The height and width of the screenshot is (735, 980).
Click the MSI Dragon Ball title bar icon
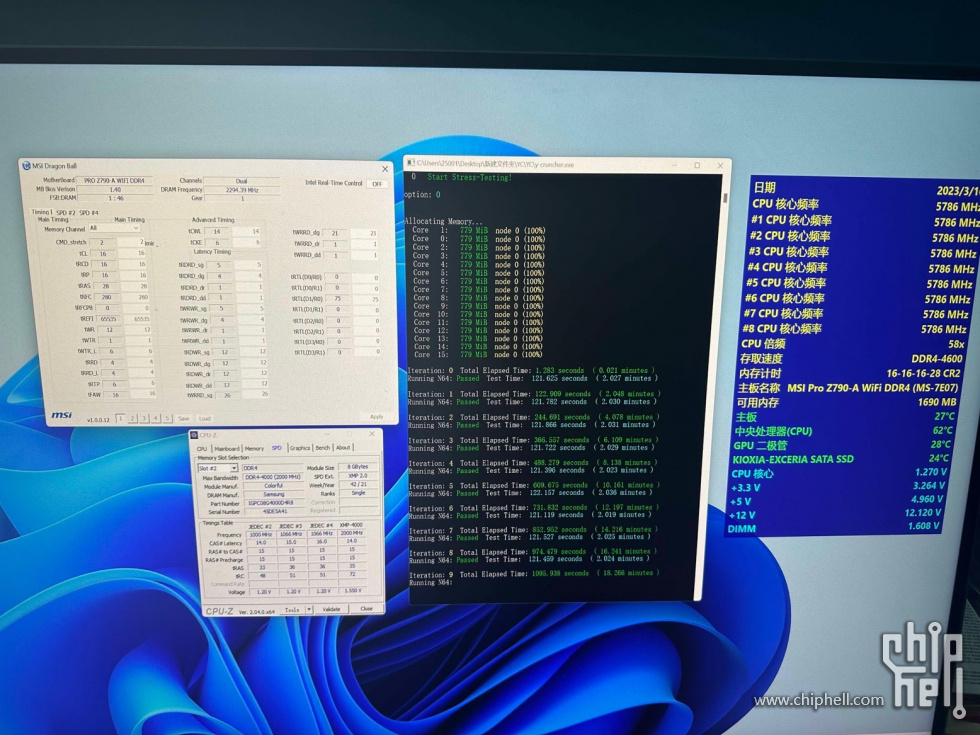pyautogui.click(x=26, y=166)
